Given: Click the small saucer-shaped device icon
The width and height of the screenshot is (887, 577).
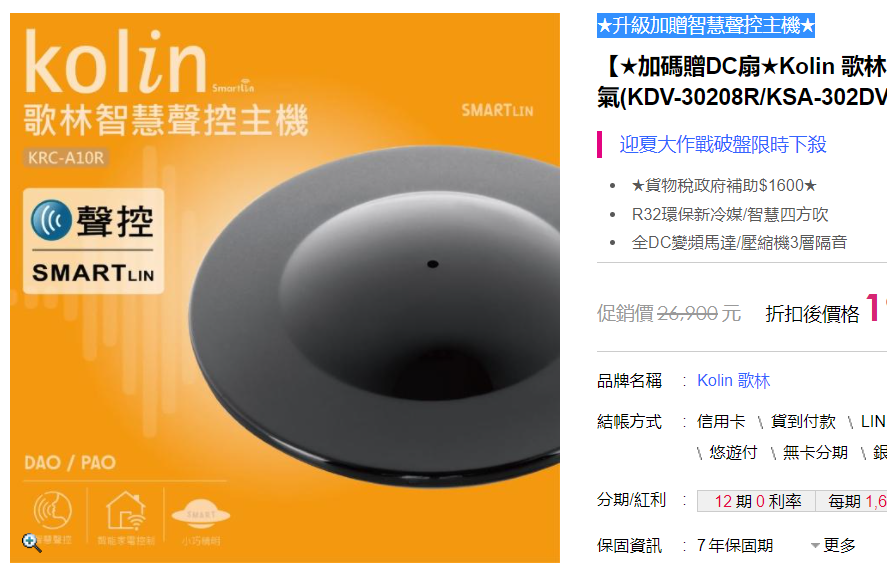Looking at the screenshot, I should pyautogui.click(x=201, y=514).
